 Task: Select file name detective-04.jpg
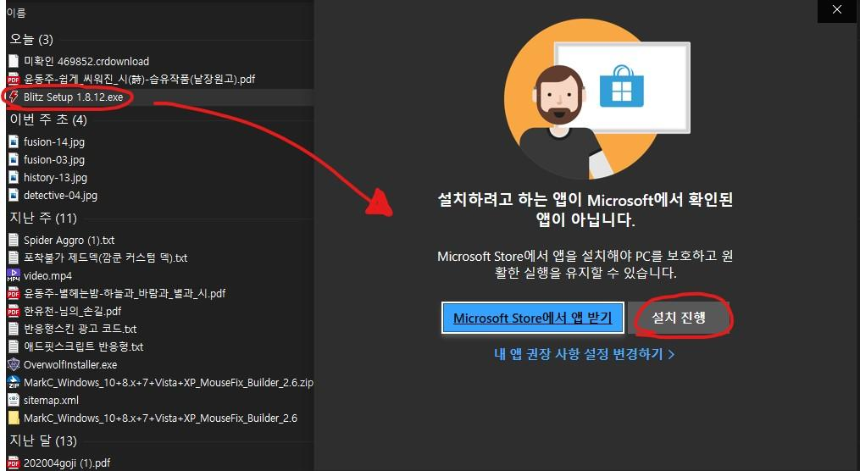pyautogui.click(x=60, y=195)
